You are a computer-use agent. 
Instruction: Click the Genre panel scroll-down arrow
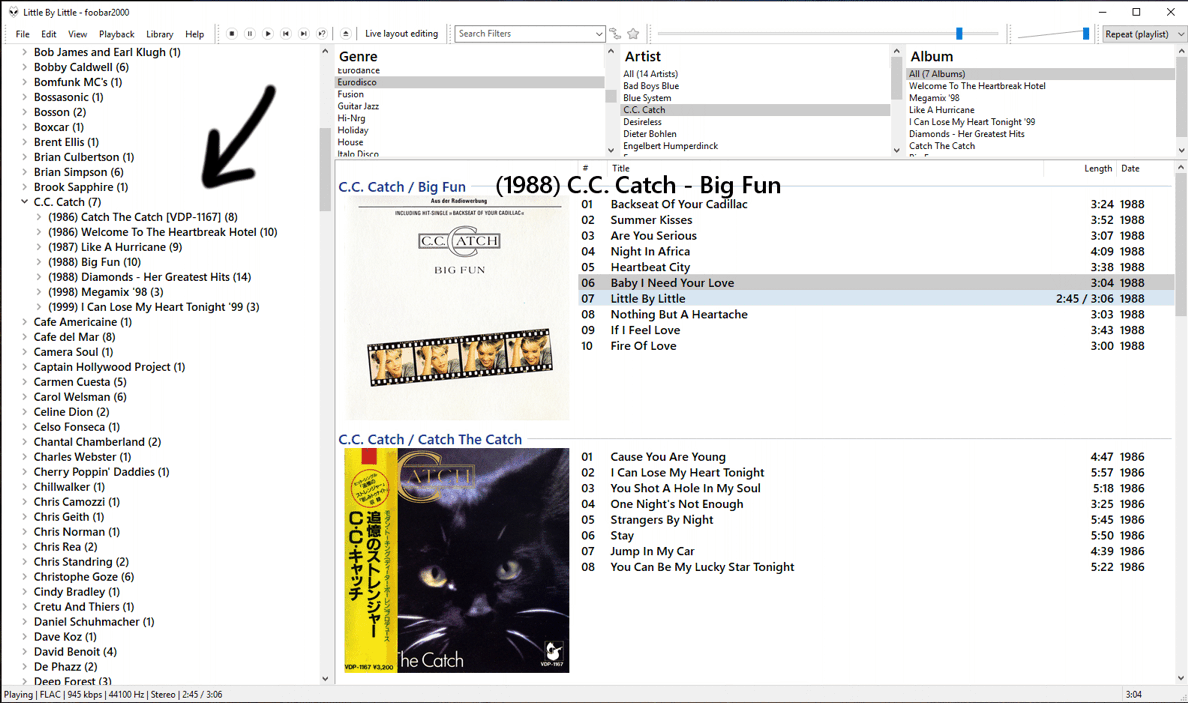611,150
